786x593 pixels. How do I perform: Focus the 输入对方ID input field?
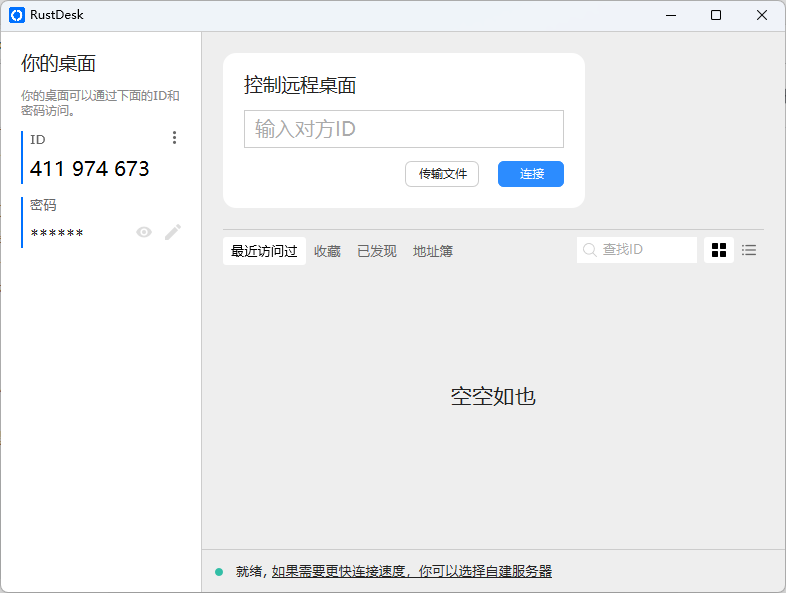[404, 129]
